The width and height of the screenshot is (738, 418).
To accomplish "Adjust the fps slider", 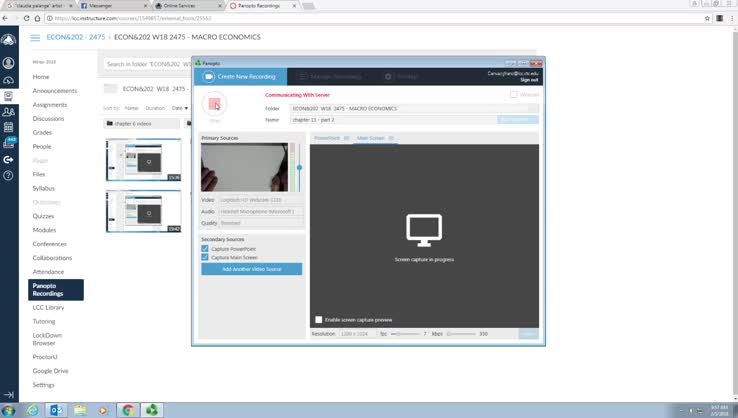I will click(x=406, y=334).
